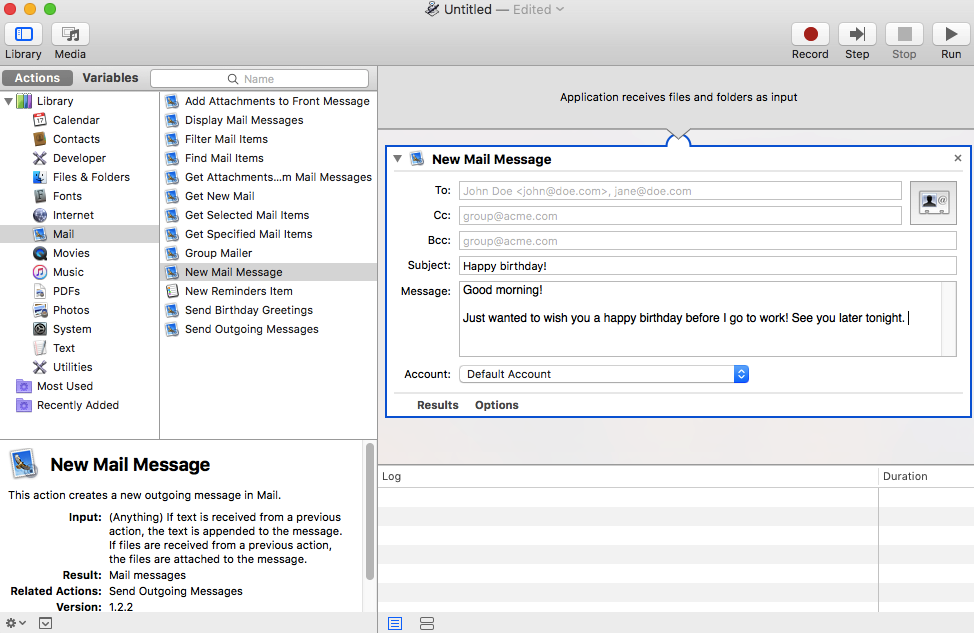Click the Subject field

coord(708,265)
